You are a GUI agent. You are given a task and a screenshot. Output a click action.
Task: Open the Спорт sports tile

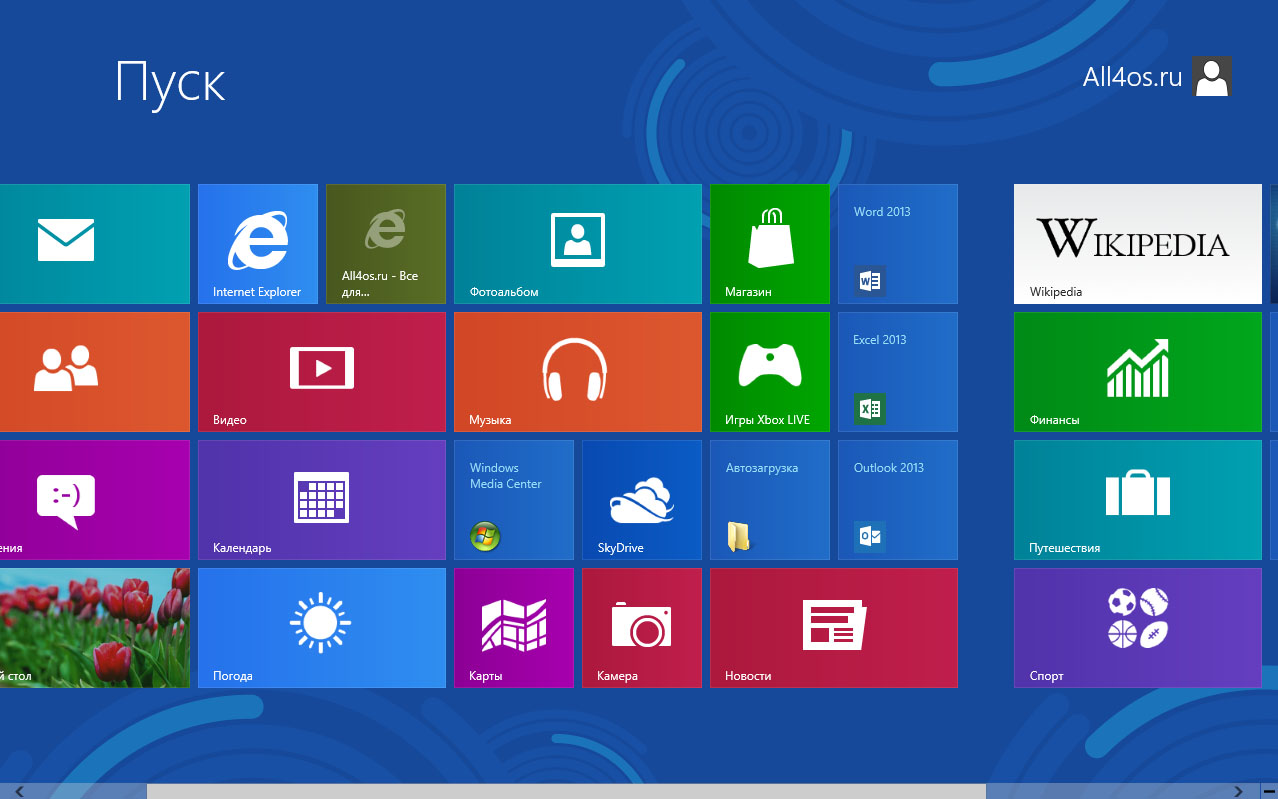tap(1138, 628)
